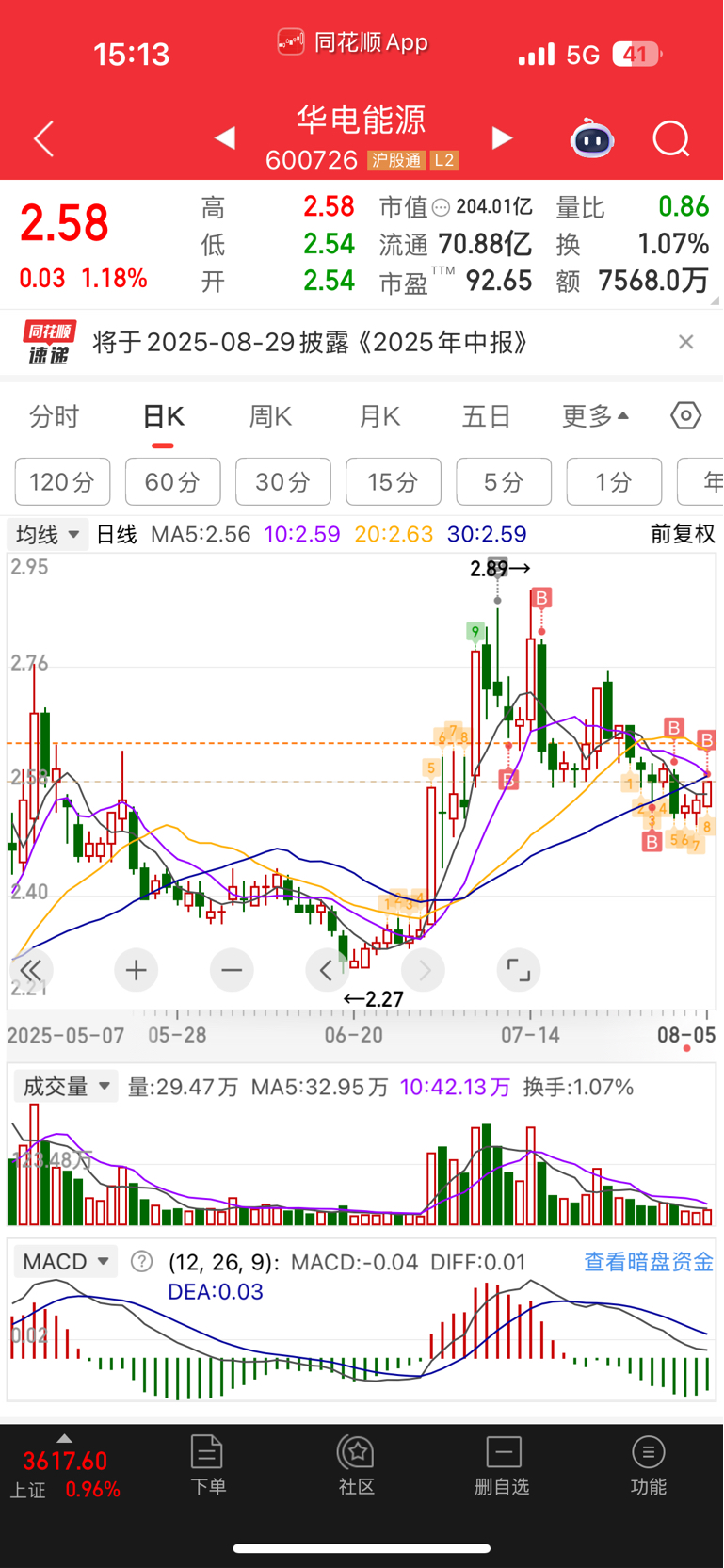Jump to earliest data with double-left arrows
Screen dimensions: 724x1568
click(30, 970)
